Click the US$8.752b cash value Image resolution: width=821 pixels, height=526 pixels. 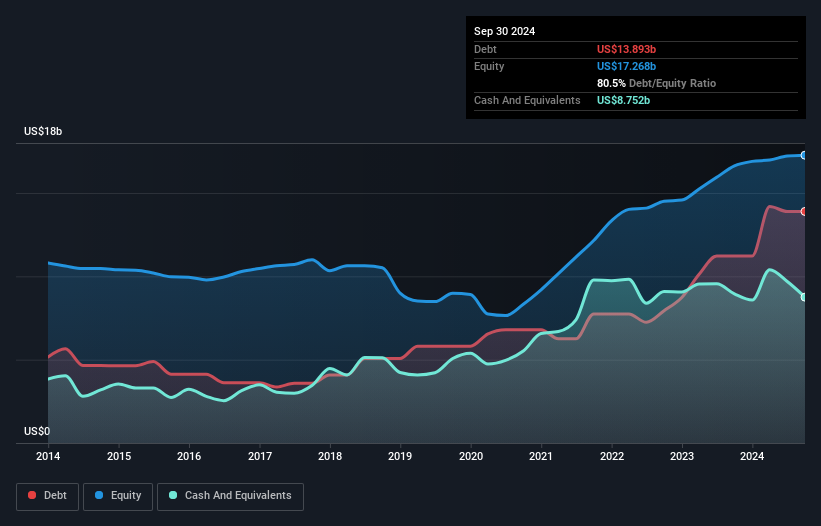click(x=623, y=100)
